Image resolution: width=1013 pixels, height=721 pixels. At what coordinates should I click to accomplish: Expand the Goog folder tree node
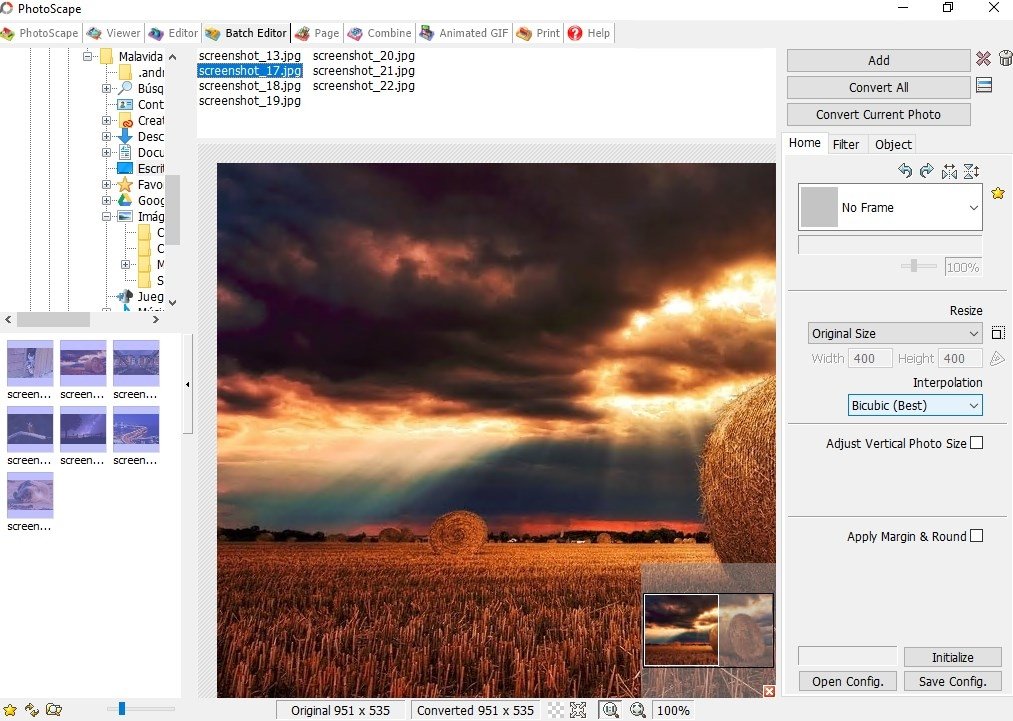click(106, 200)
